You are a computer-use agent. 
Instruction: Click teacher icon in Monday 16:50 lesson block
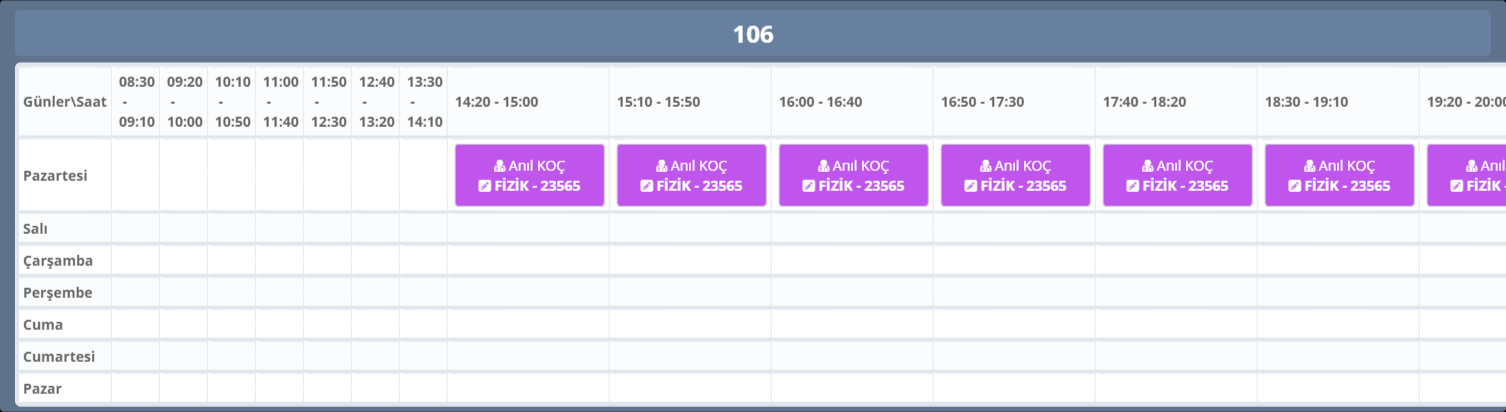(986, 166)
